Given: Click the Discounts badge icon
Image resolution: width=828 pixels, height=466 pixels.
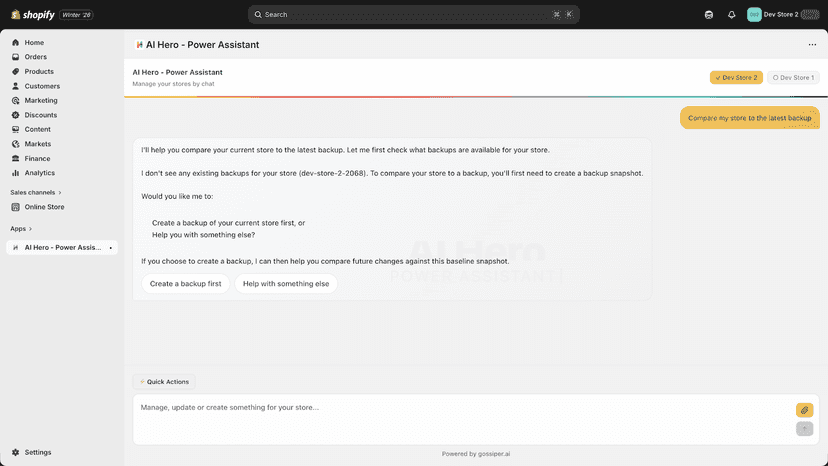Looking at the screenshot, I should click(15, 115).
